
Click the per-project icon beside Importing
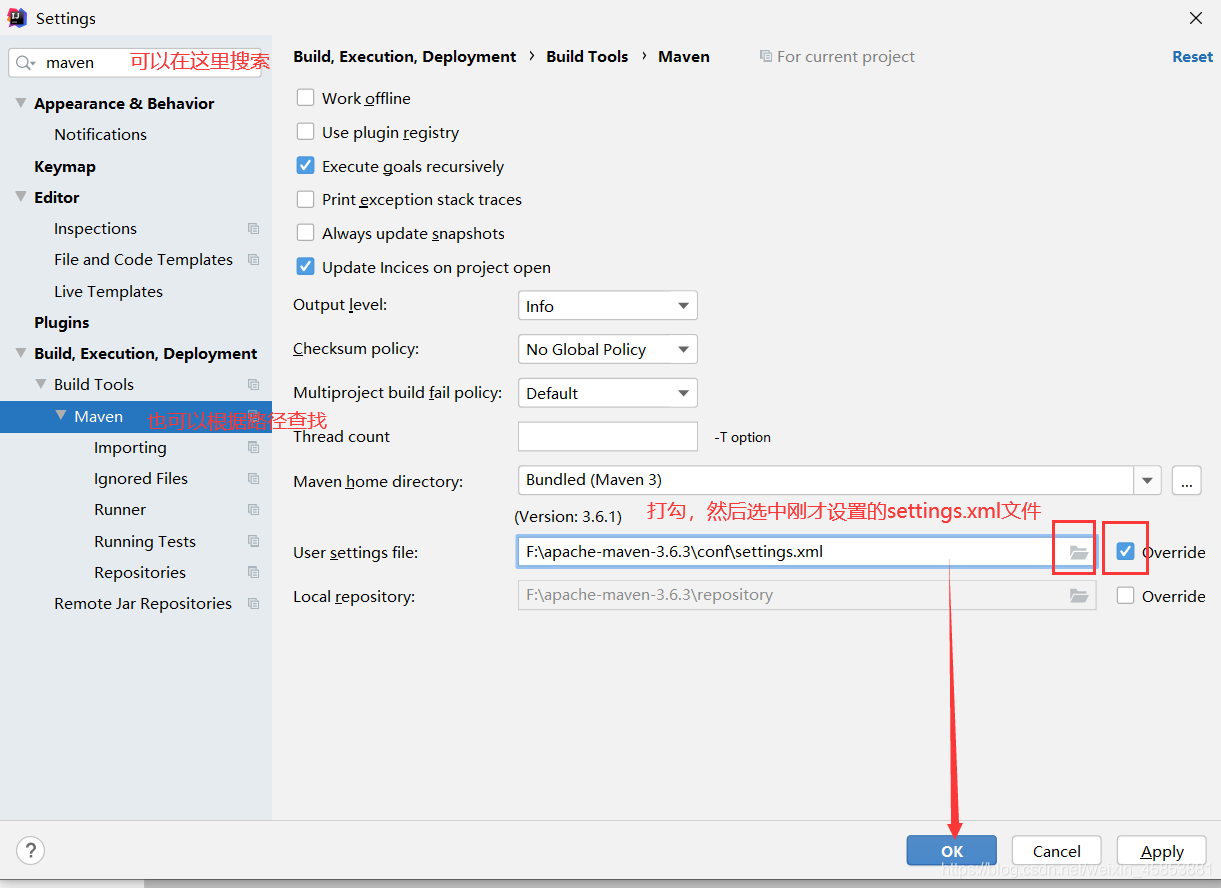click(x=253, y=448)
